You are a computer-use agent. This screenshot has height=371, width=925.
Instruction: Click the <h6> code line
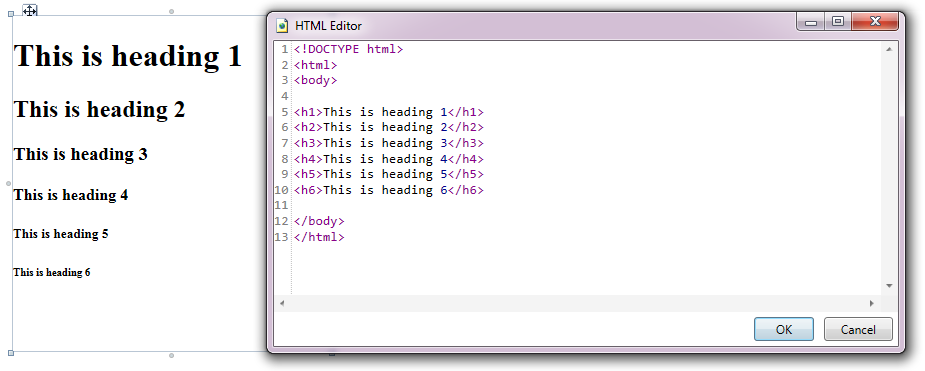click(389, 191)
